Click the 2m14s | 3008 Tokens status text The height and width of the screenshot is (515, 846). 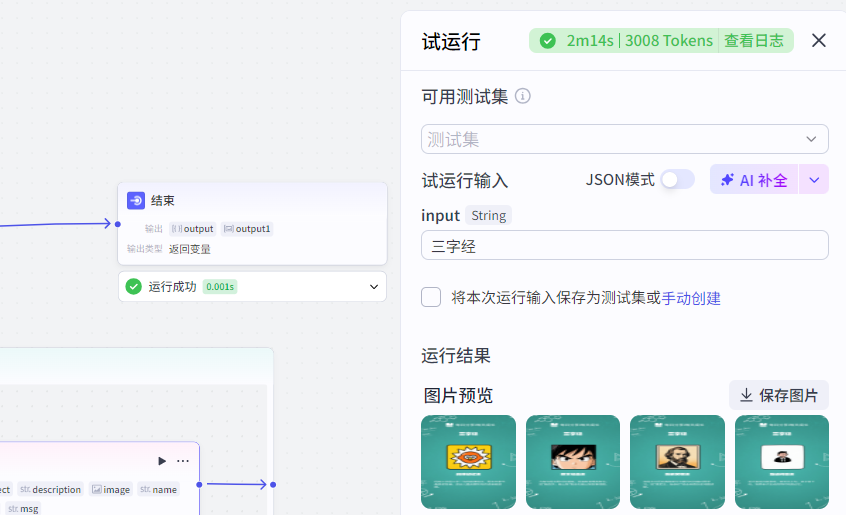(639, 40)
